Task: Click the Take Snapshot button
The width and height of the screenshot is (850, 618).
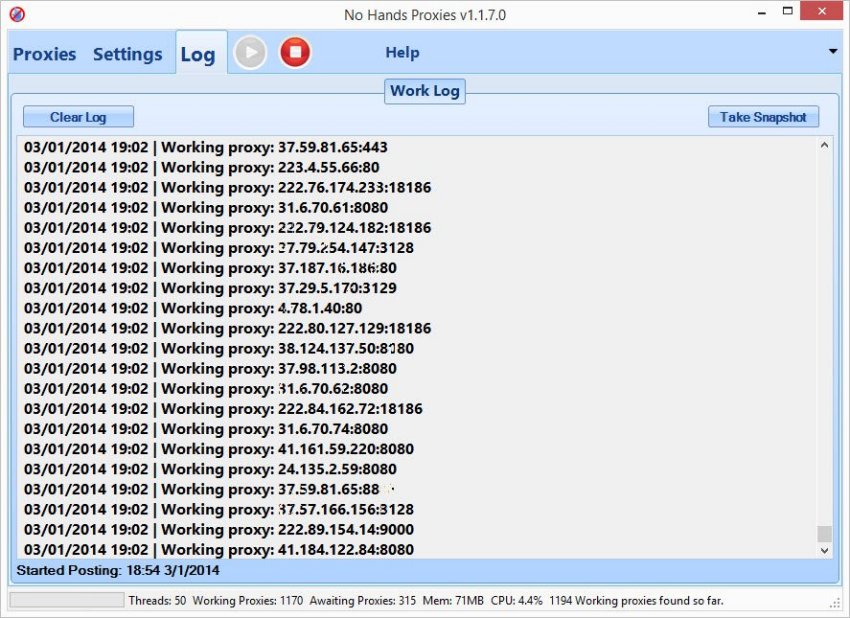Action: click(x=763, y=117)
